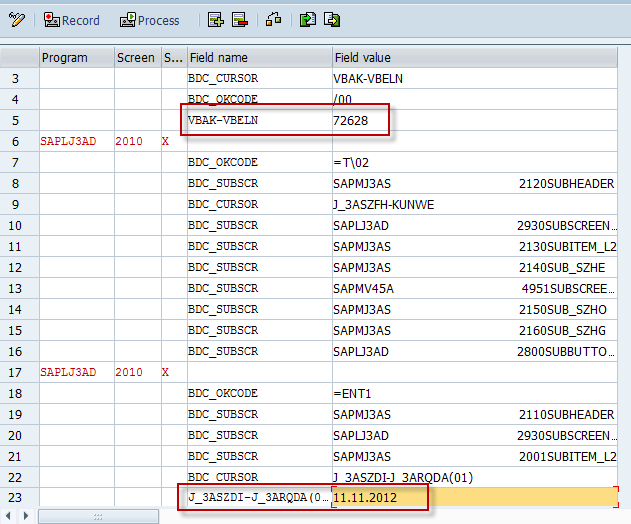Viewport: 631px width, 524px height.
Task: Click value 2130SUBITEM_L2 in row 11
Action: point(567,246)
